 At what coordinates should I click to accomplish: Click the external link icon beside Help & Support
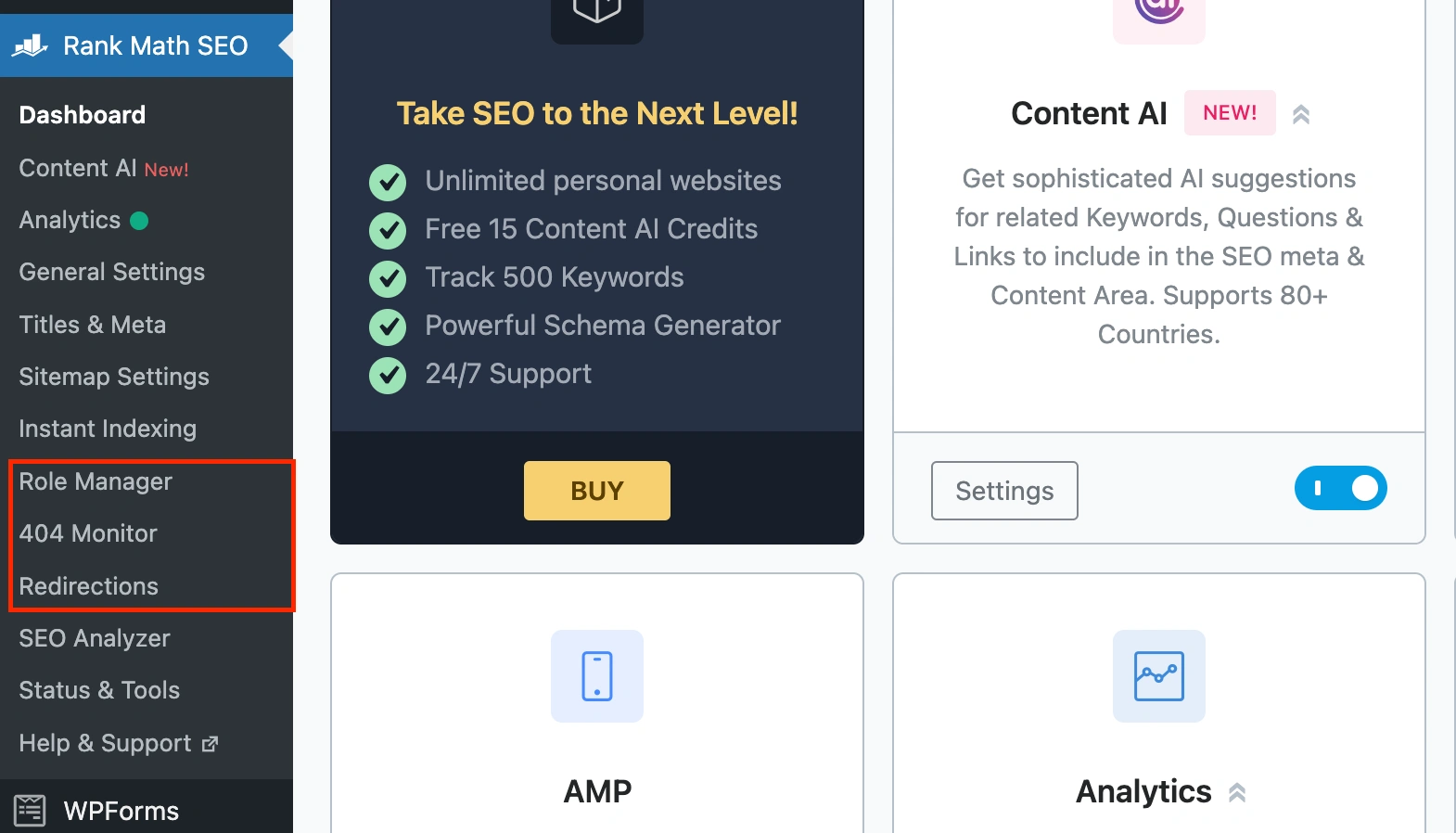pos(211,744)
